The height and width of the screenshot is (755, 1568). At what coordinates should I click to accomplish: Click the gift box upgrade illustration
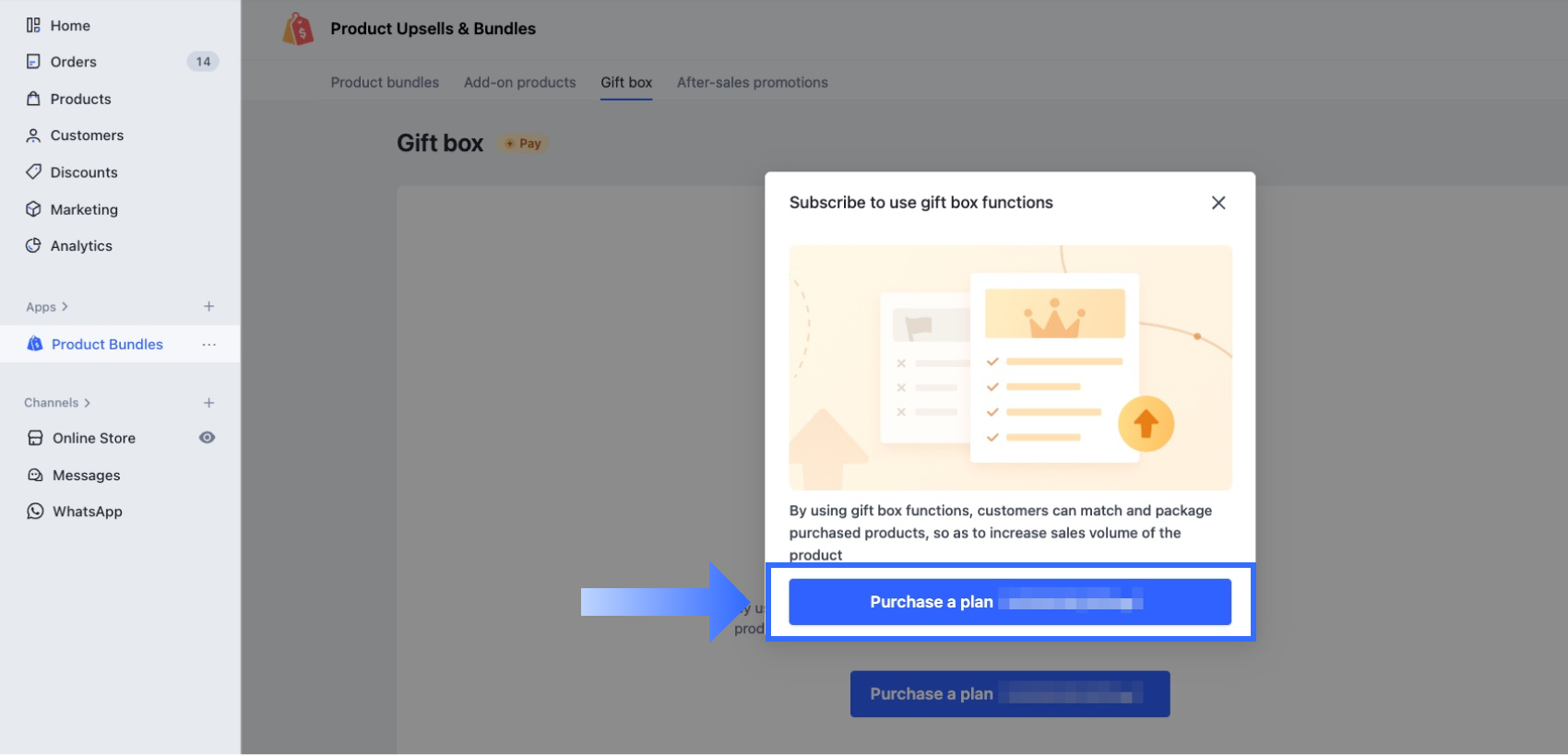coord(1010,368)
